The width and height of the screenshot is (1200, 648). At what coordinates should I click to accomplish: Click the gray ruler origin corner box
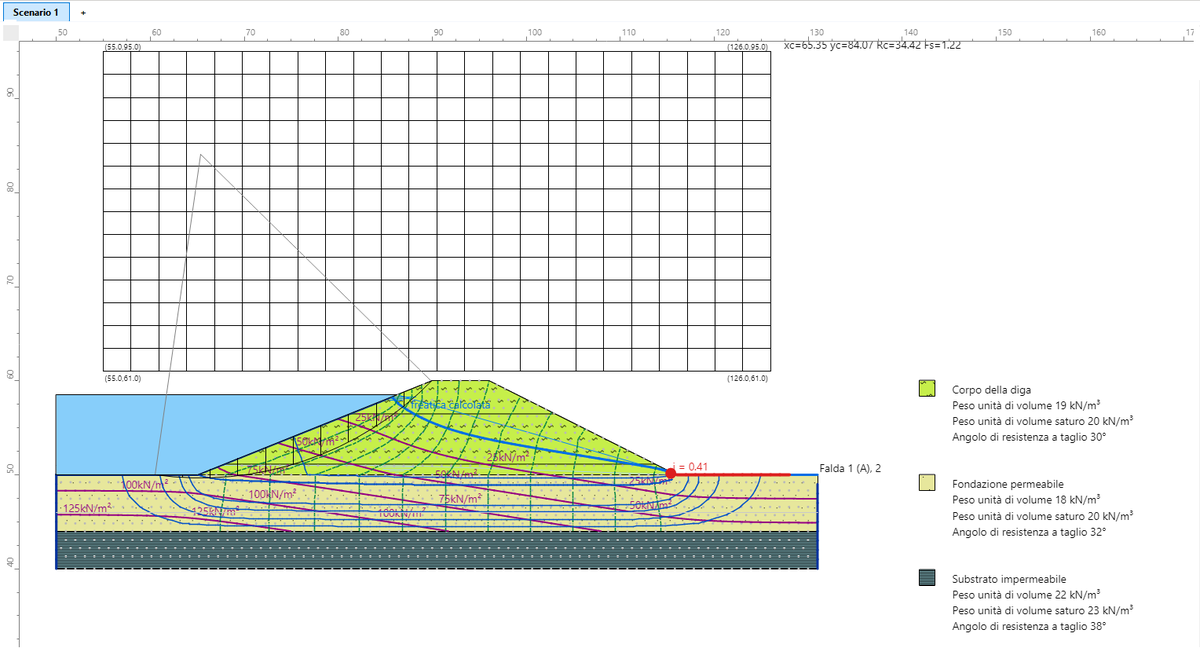(10, 33)
